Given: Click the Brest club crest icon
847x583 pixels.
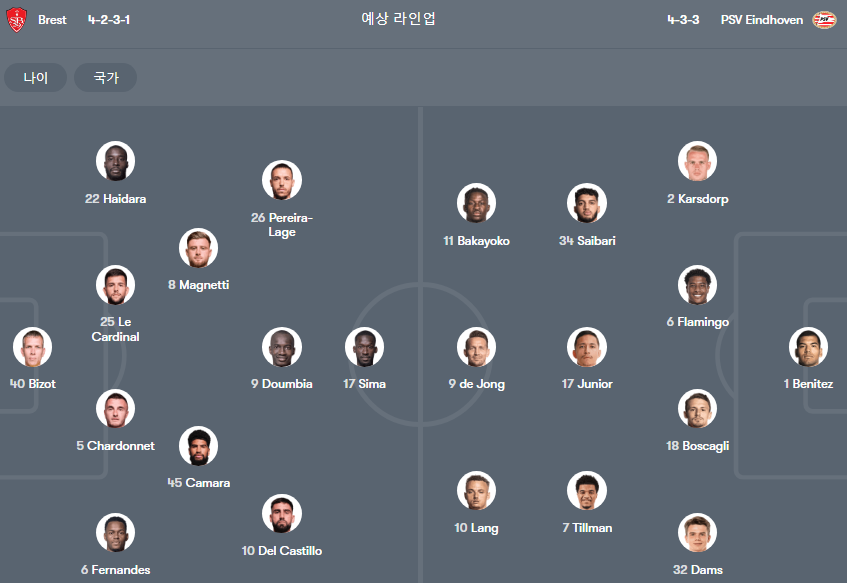Looking at the screenshot, I should pos(16,20).
